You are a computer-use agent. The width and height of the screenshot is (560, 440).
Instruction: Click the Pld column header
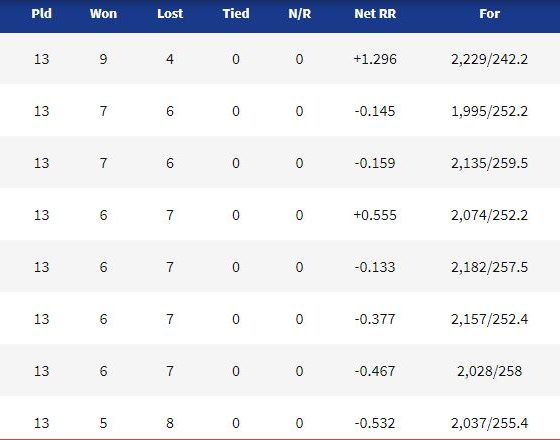click(x=41, y=14)
